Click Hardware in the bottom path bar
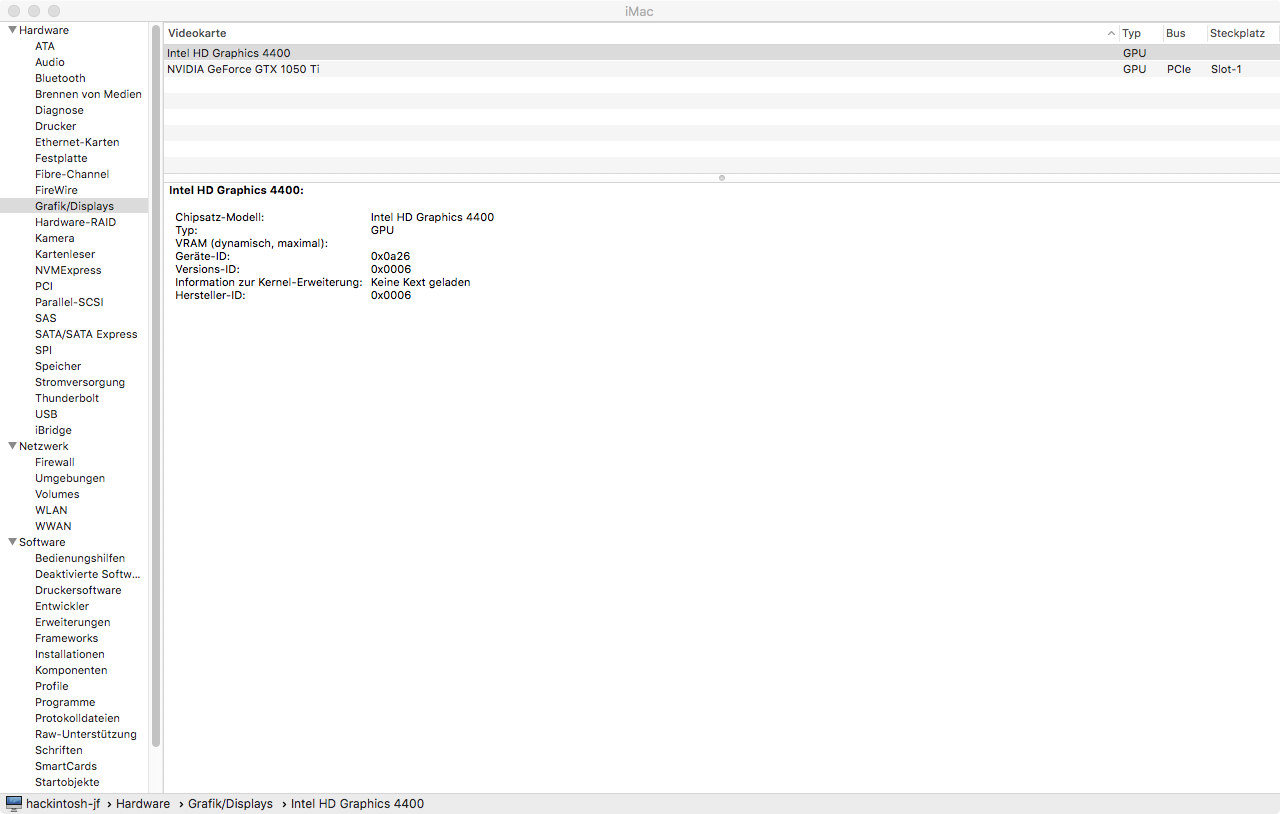Image resolution: width=1280 pixels, height=814 pixels. [x=143, y=804]
